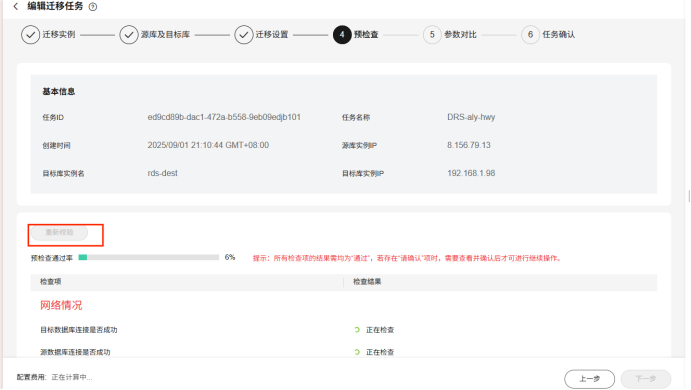Viewport: 691px width, 390px height.
Task: Click the 预检查通过率 progress bar
Action: click(x=149, y=257)
